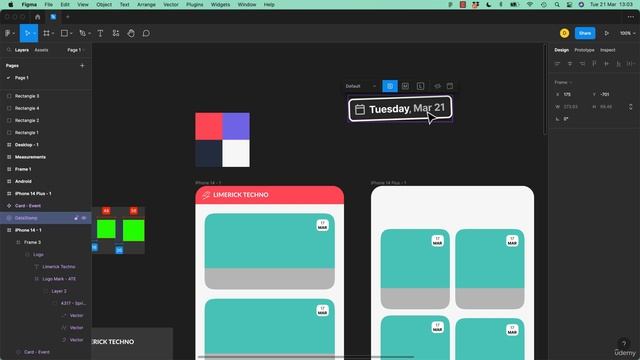Toggle constrain proportions for width and height
This screenshot has width=640, height=360.
pyautogui.click(x=630, y=107)
